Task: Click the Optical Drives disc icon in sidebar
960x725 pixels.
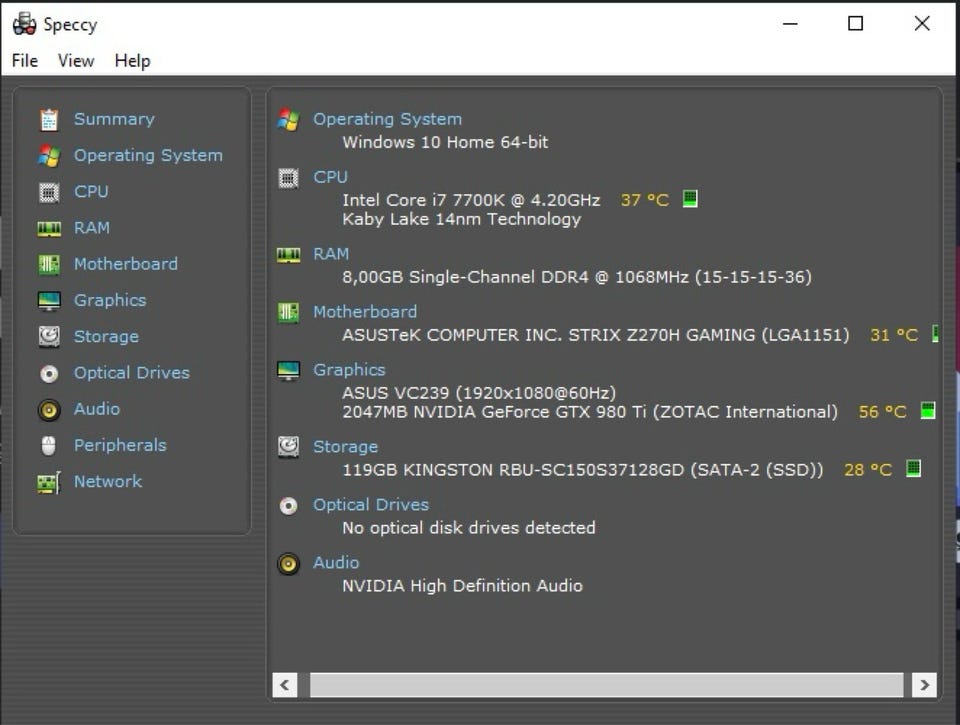Action: [48, 374]
